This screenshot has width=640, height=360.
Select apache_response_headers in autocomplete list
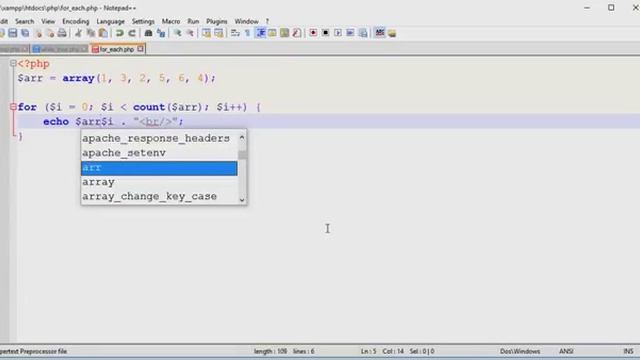pyautogui.click(x=159, y=138)
